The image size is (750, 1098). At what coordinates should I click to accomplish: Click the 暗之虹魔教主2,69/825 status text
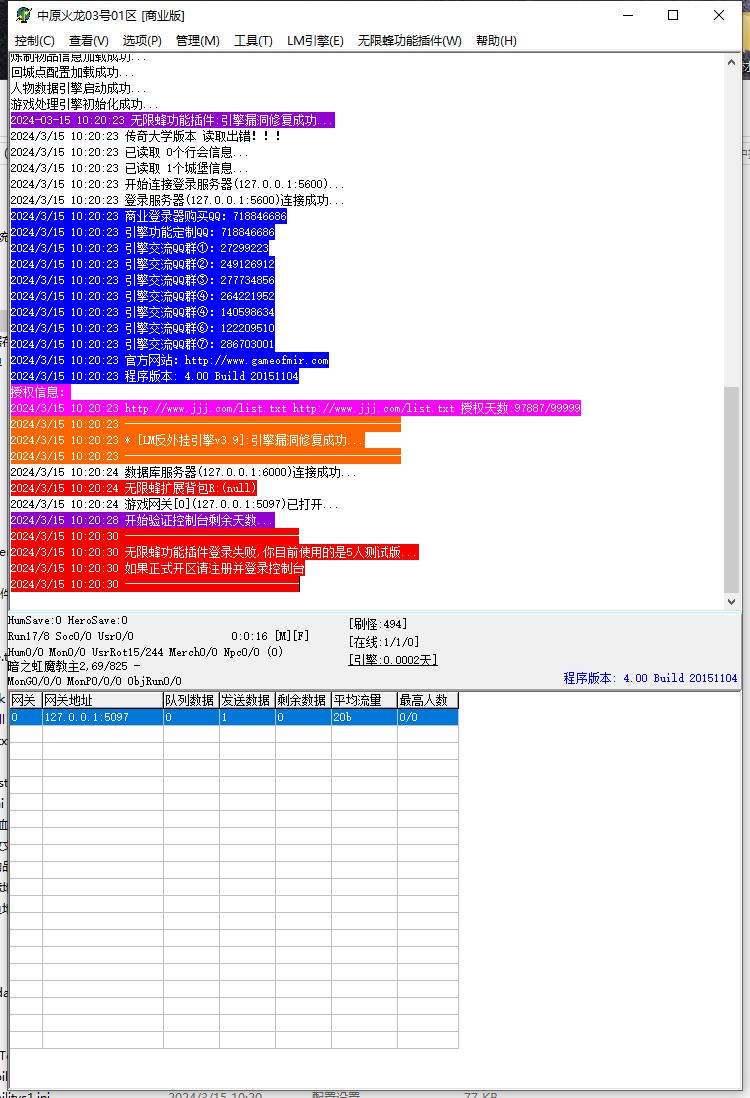[x=74, y=666]
